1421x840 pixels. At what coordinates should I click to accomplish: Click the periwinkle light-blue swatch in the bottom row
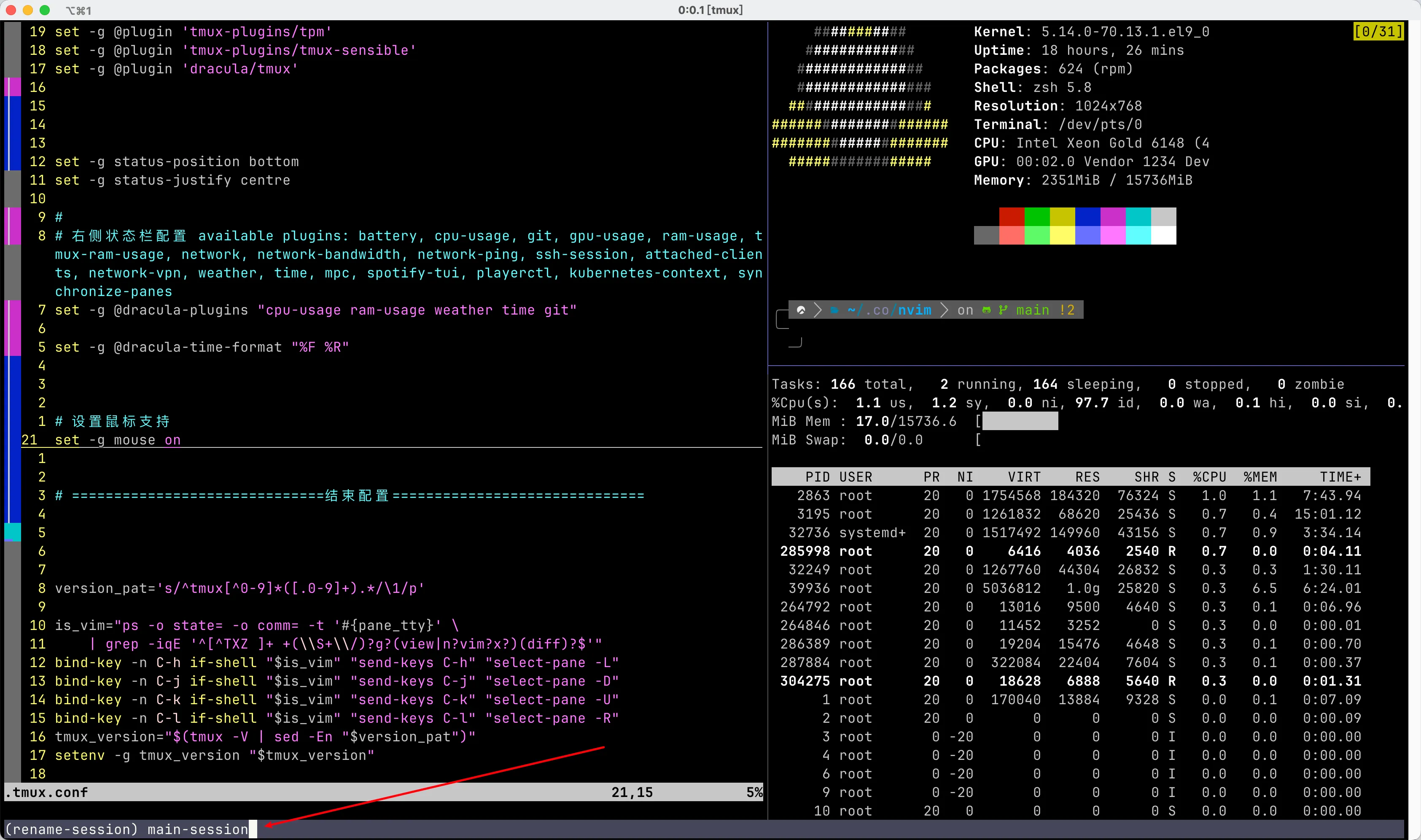point(1088,235)
